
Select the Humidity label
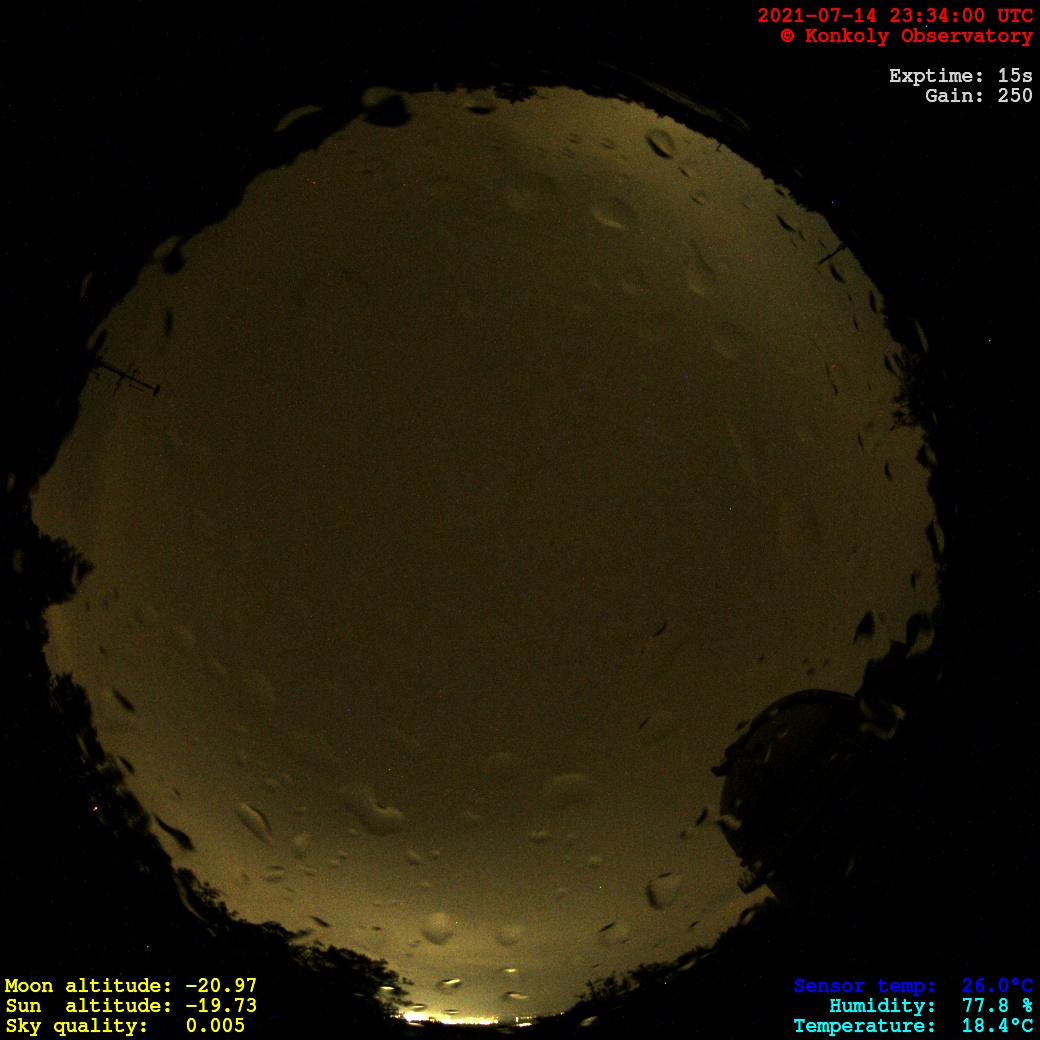(x=882, y=1006)
